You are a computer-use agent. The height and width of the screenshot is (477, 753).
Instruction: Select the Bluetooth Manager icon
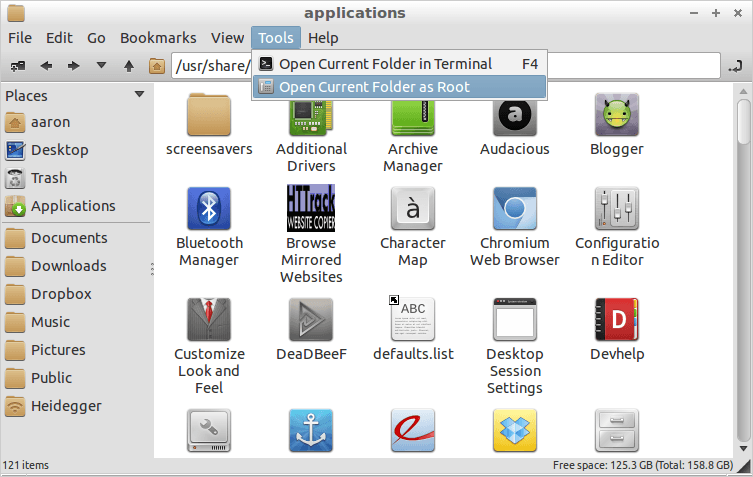(209, 208)
